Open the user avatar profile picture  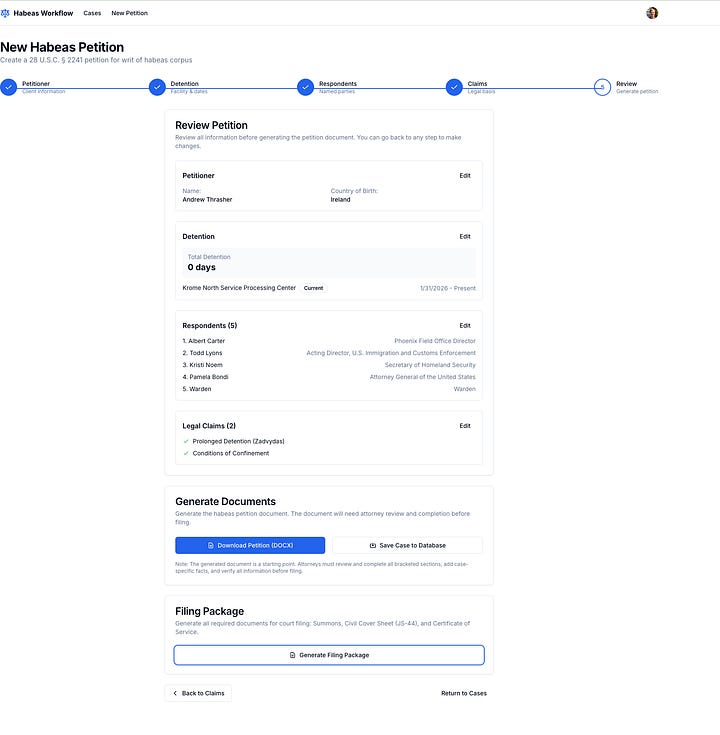coord(652,13)
